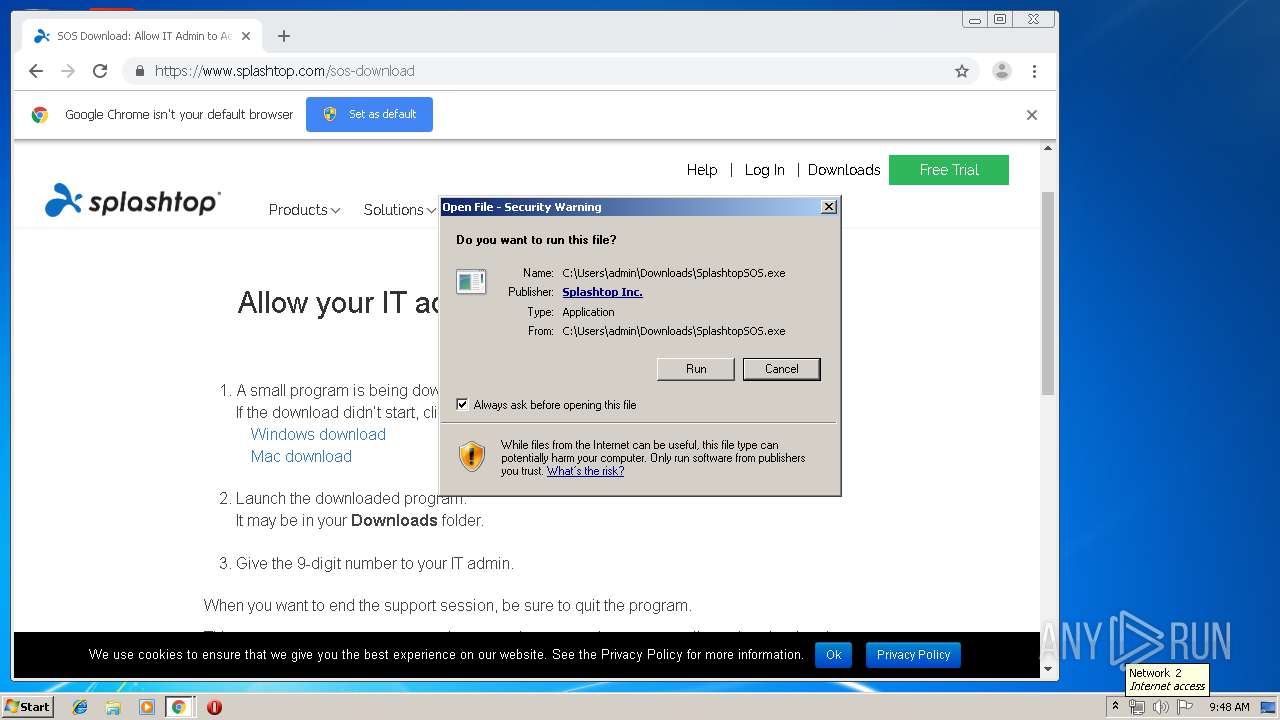Click the Chrome taskbar icon

179,707
